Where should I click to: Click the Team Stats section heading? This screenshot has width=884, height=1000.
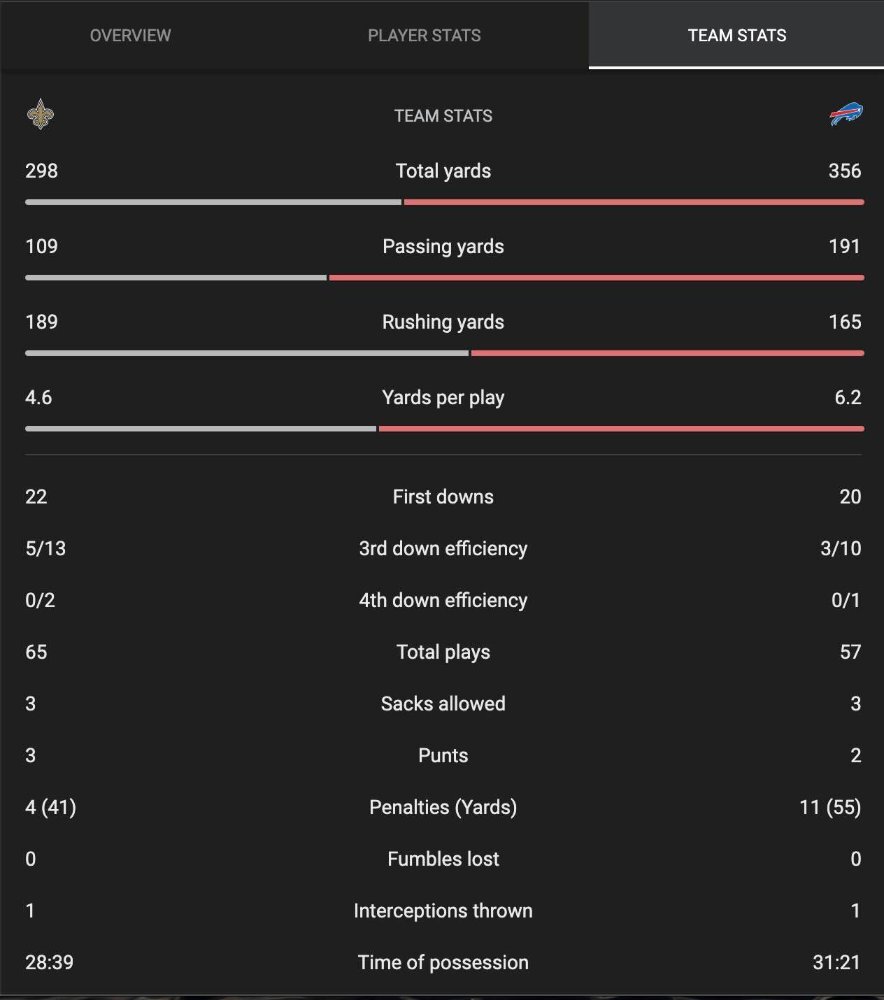click(x=443, y=116)
